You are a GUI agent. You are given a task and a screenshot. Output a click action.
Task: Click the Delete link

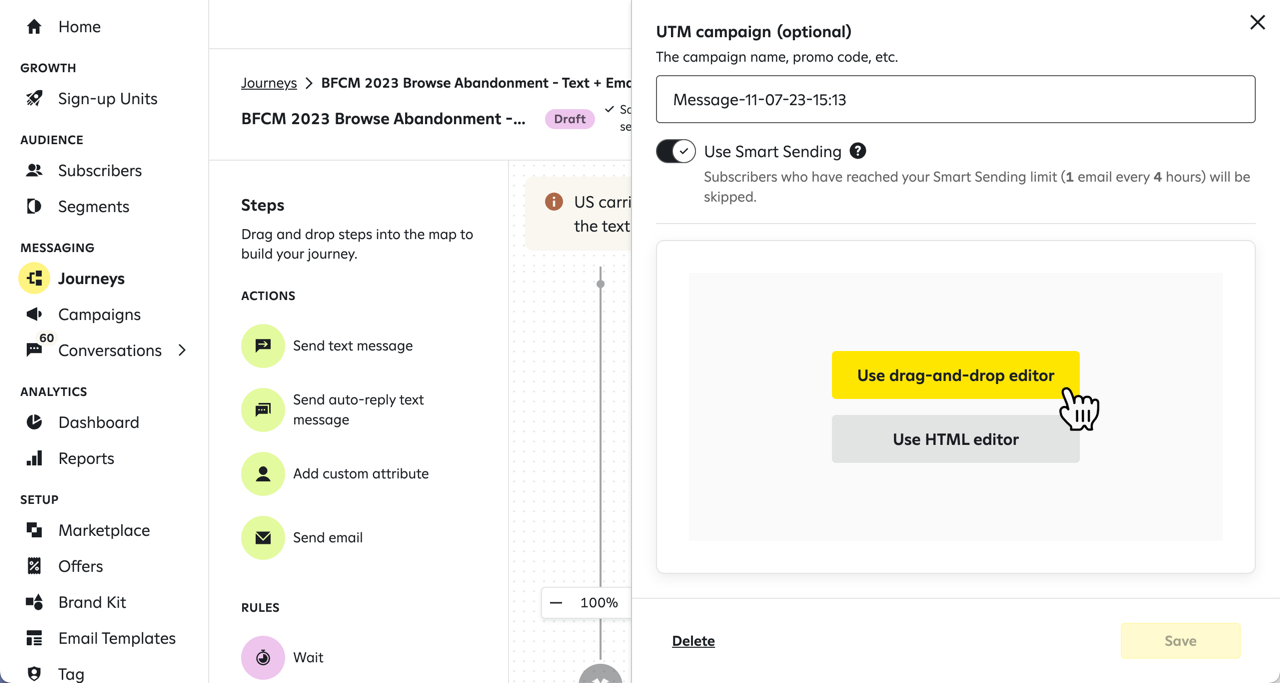pyautogui.click(x=693, y=641)
